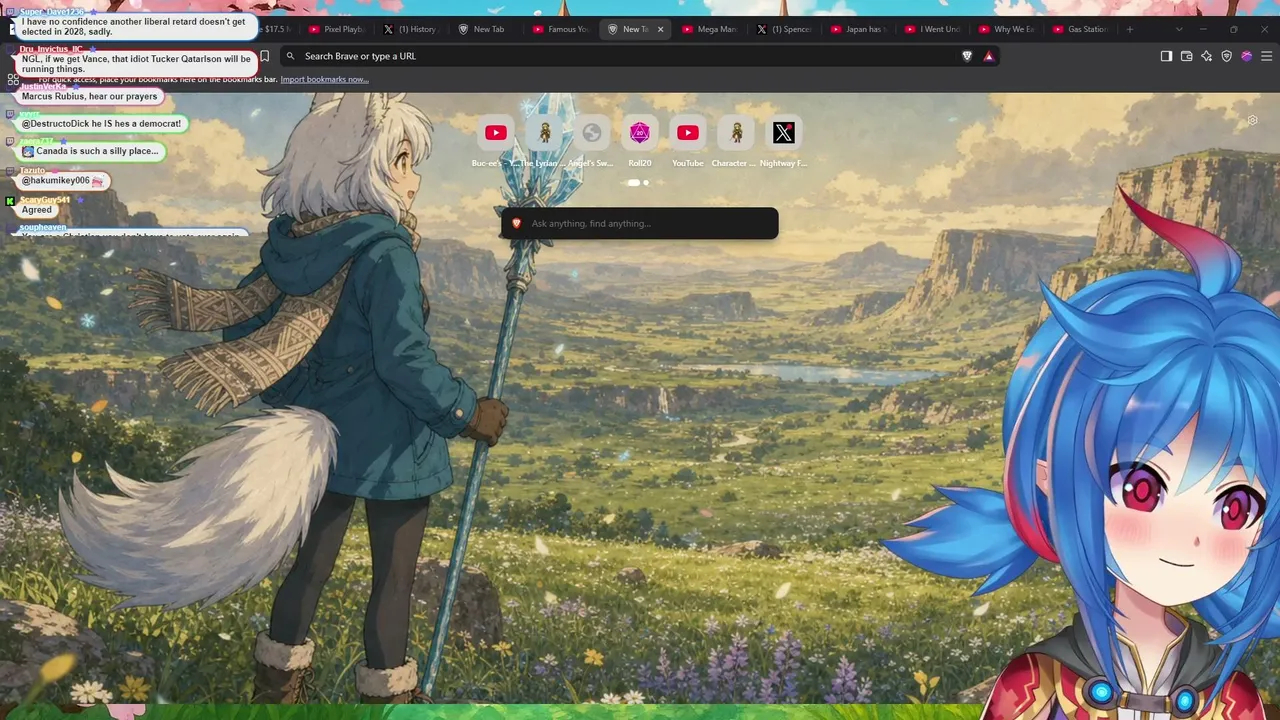Viewport: 1280px width, 720px height.
Task: Expand the tab search dropdown chevron
Action: pos(1180,29)
